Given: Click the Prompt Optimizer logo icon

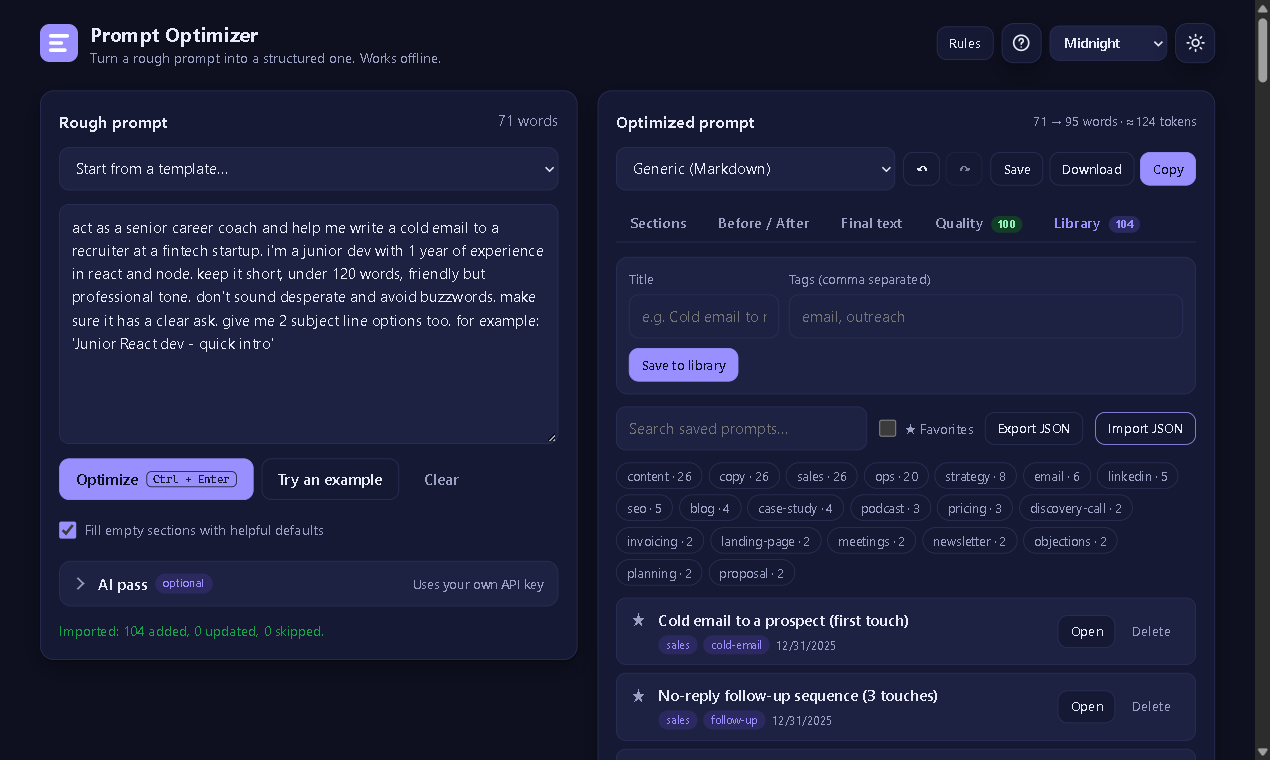Looking at the screenshot, I should [59, 43].
